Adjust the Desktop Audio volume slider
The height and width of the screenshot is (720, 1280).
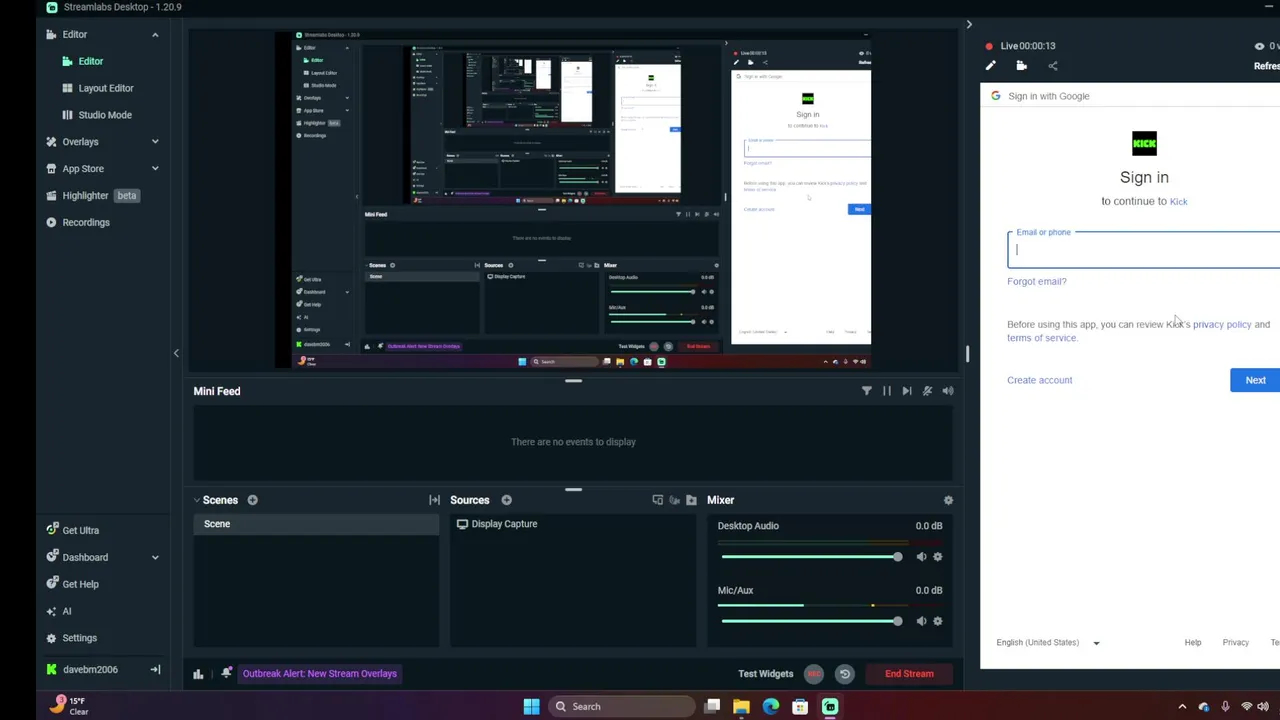pyautogui.click(x=811, y=557)
